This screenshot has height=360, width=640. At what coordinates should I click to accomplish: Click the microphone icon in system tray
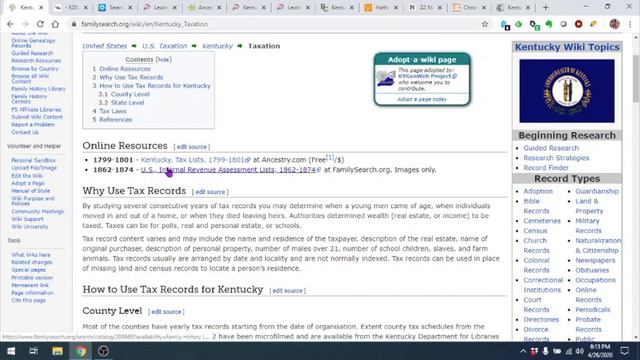point(545,351)
